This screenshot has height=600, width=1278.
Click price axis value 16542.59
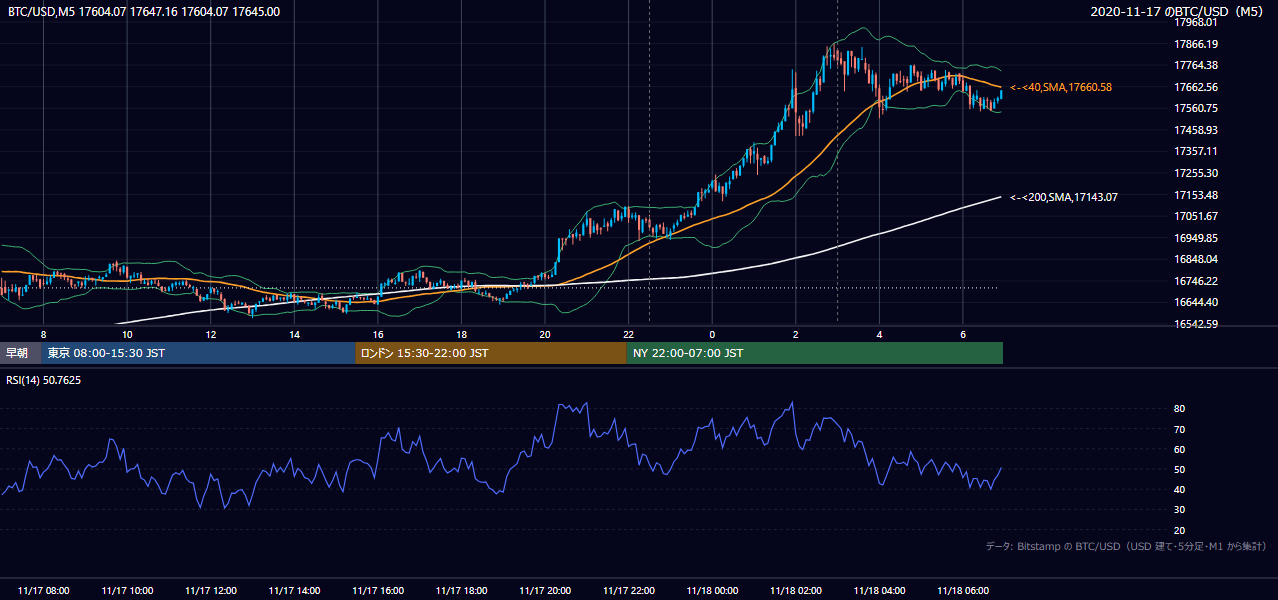[1196, 324]
